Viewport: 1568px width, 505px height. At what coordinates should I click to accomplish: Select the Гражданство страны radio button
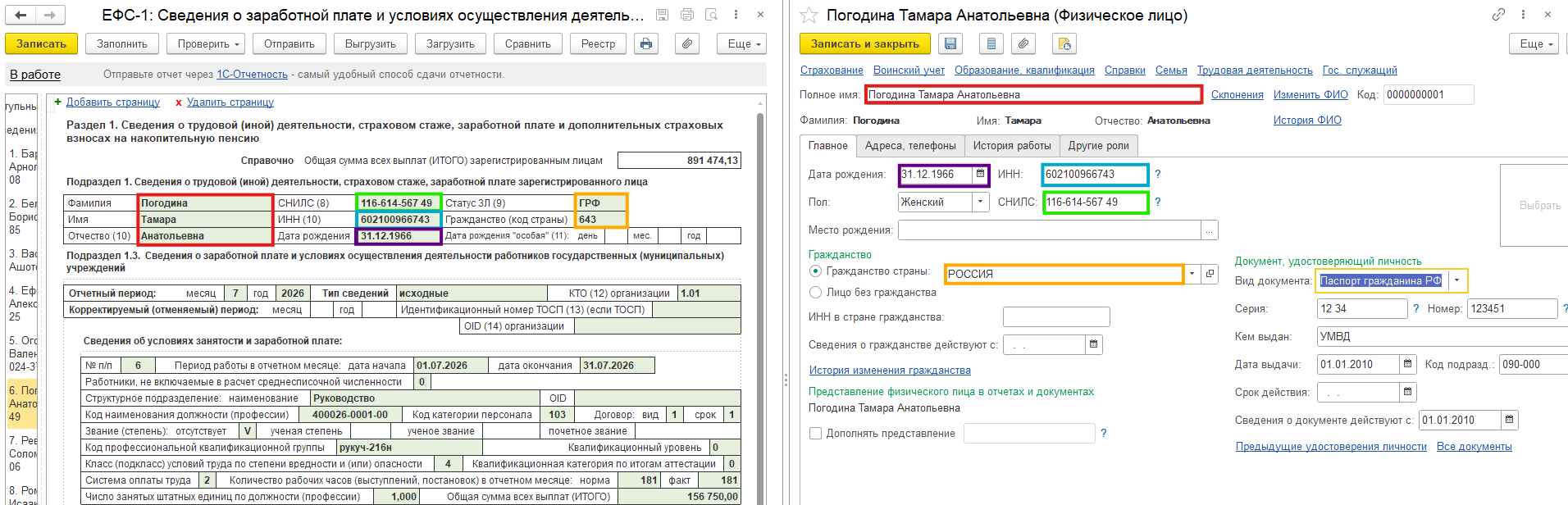coord(815,271)
